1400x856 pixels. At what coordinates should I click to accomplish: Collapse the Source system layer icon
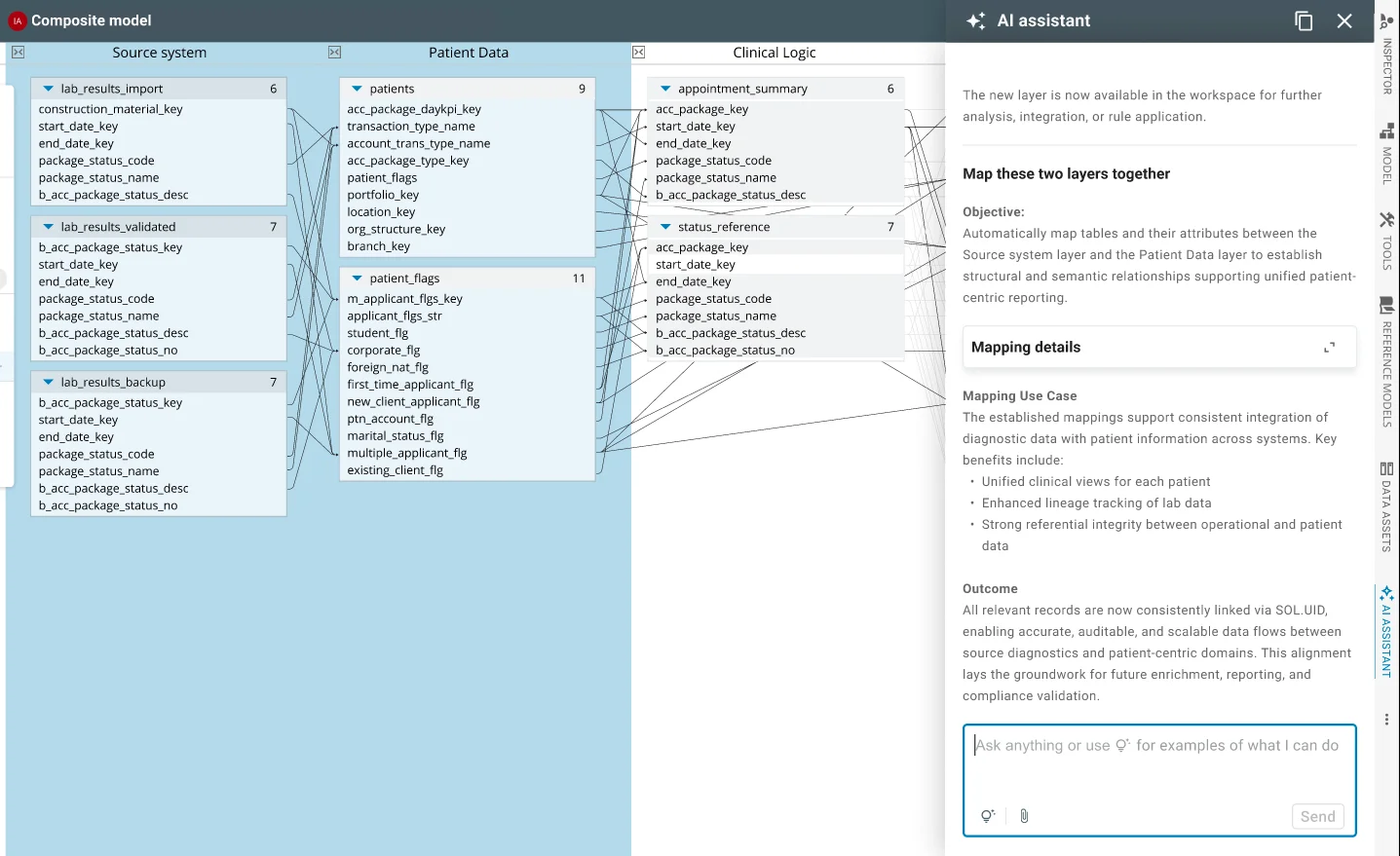(18, 53)
